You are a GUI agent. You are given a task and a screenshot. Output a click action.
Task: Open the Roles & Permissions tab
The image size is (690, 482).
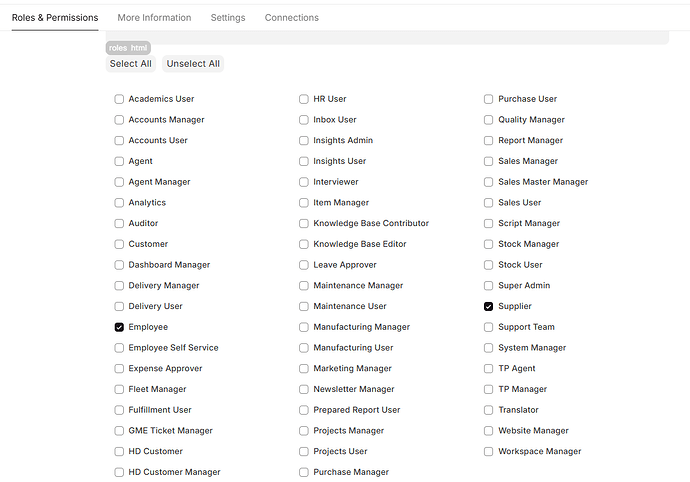(55, 18)
